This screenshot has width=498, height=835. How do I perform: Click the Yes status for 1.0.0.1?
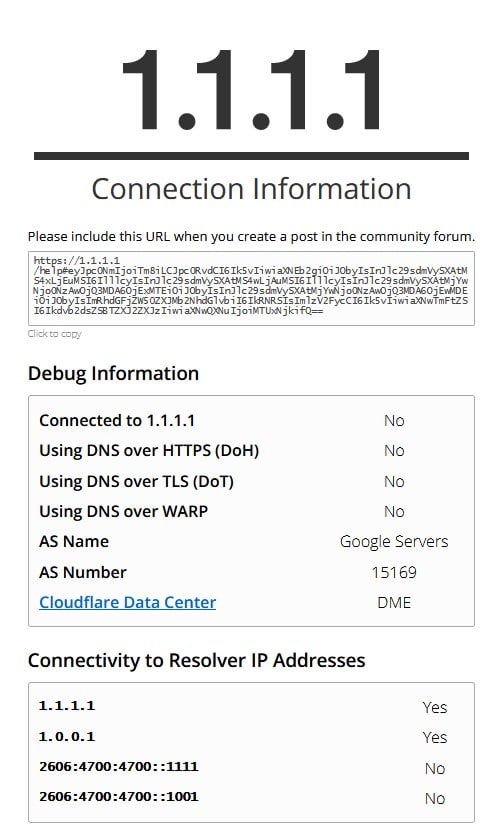pyautogui.click(x=435, y=738)
